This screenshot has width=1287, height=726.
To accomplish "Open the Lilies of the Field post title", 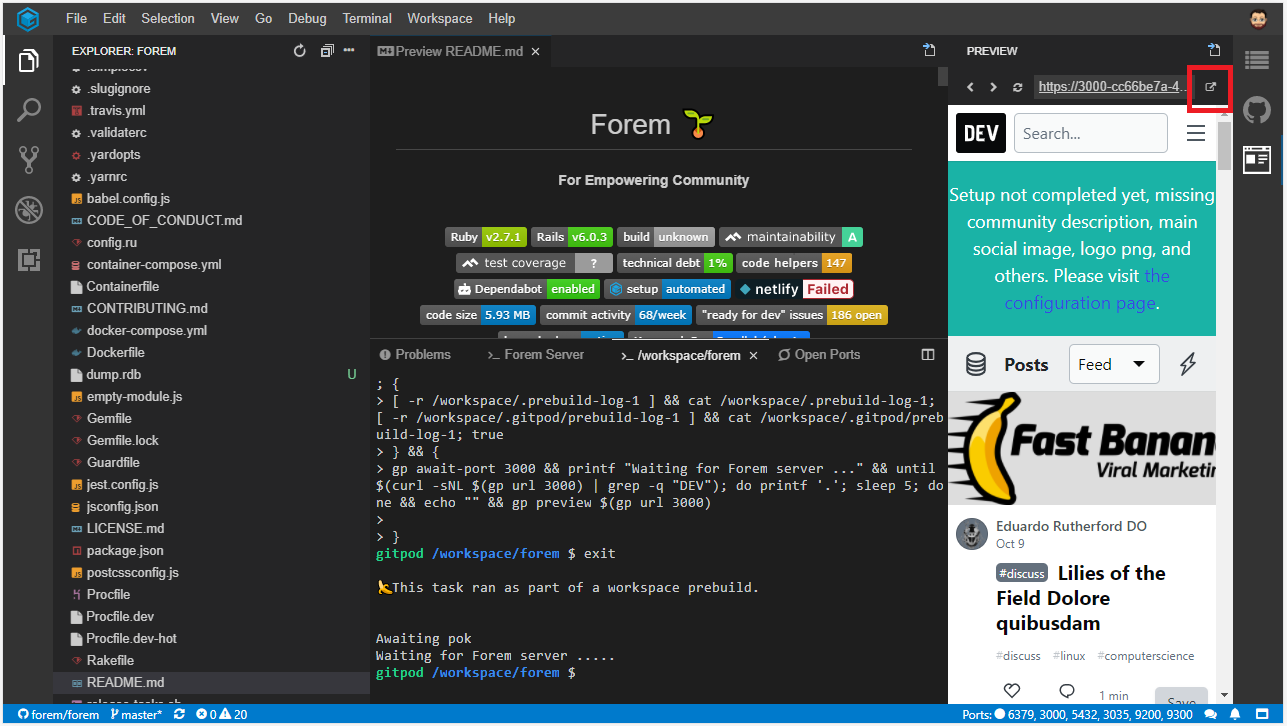I will pyautogui.click(x=1081, y=598).
